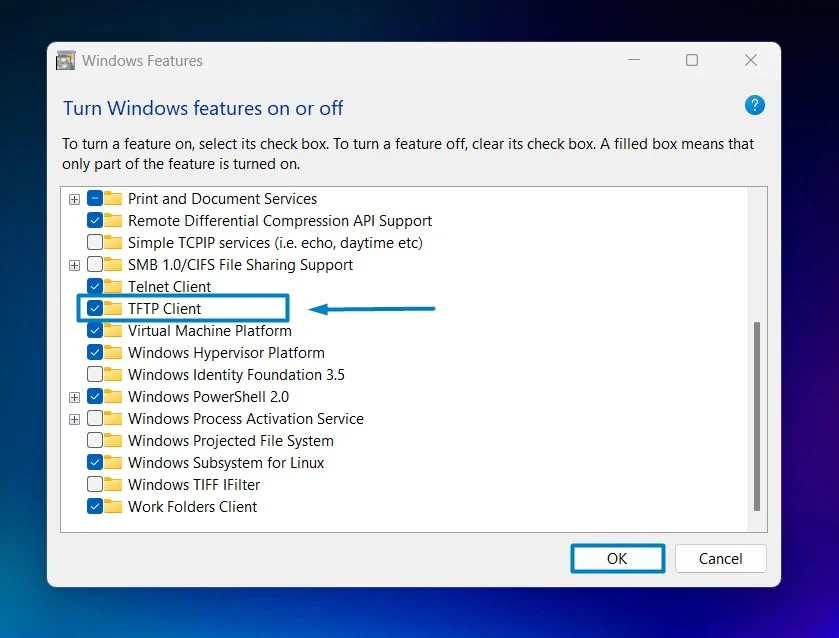
Task: Click the Virtual Machine Platform folder icon
Action: 113,330
